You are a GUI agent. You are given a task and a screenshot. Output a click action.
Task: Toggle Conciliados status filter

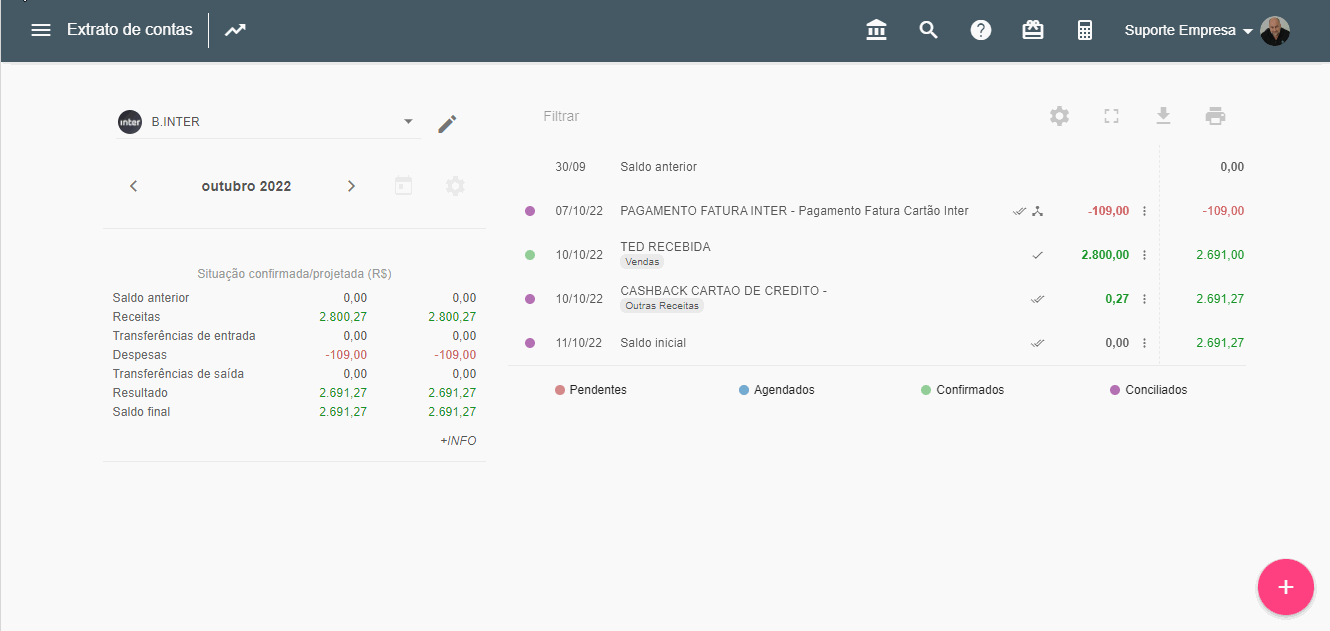pyautogui.click(x=1148, y=390)
